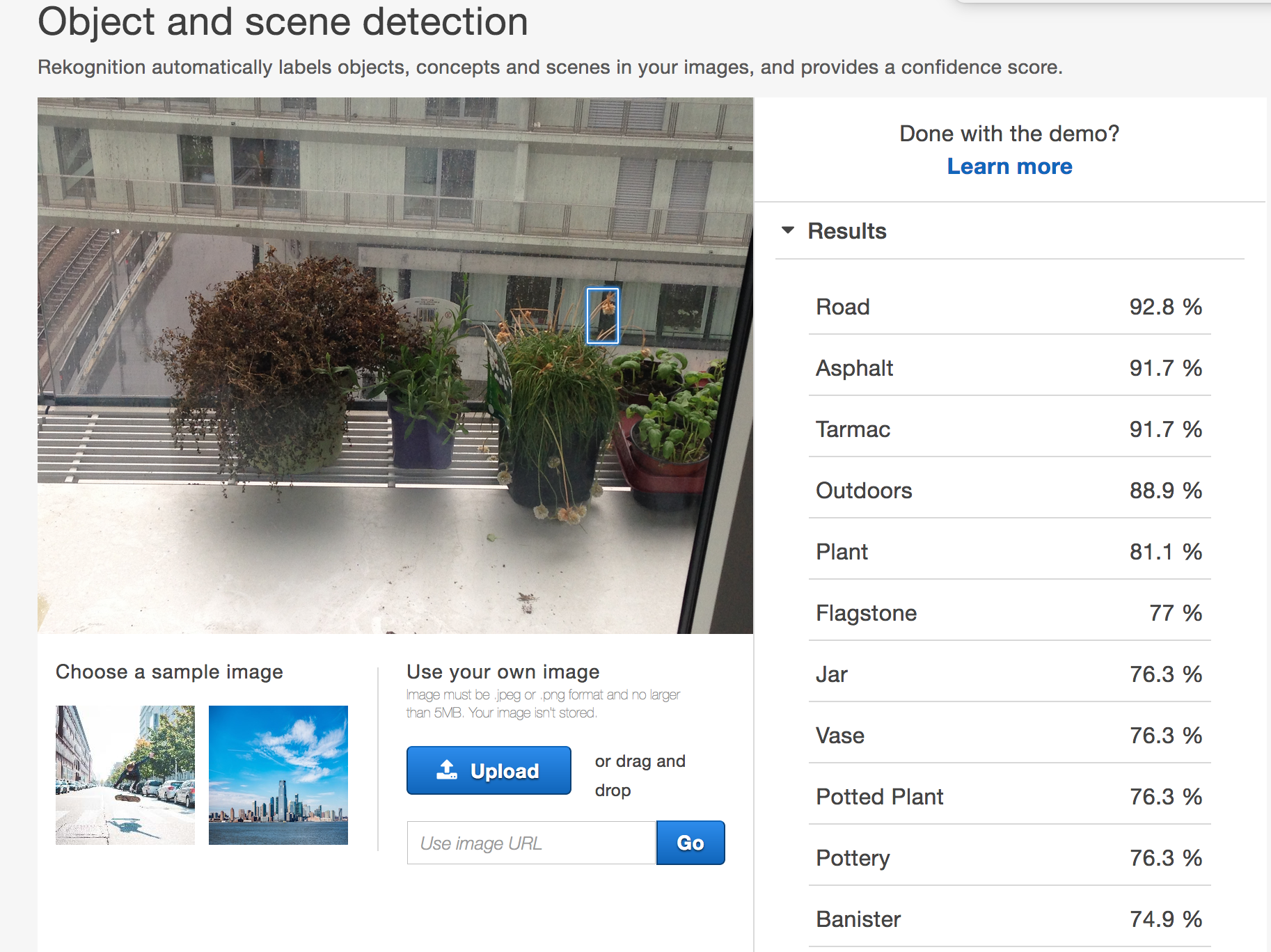Select the skateboarder sample image
1271x952 pixels.
click(125, 775)
